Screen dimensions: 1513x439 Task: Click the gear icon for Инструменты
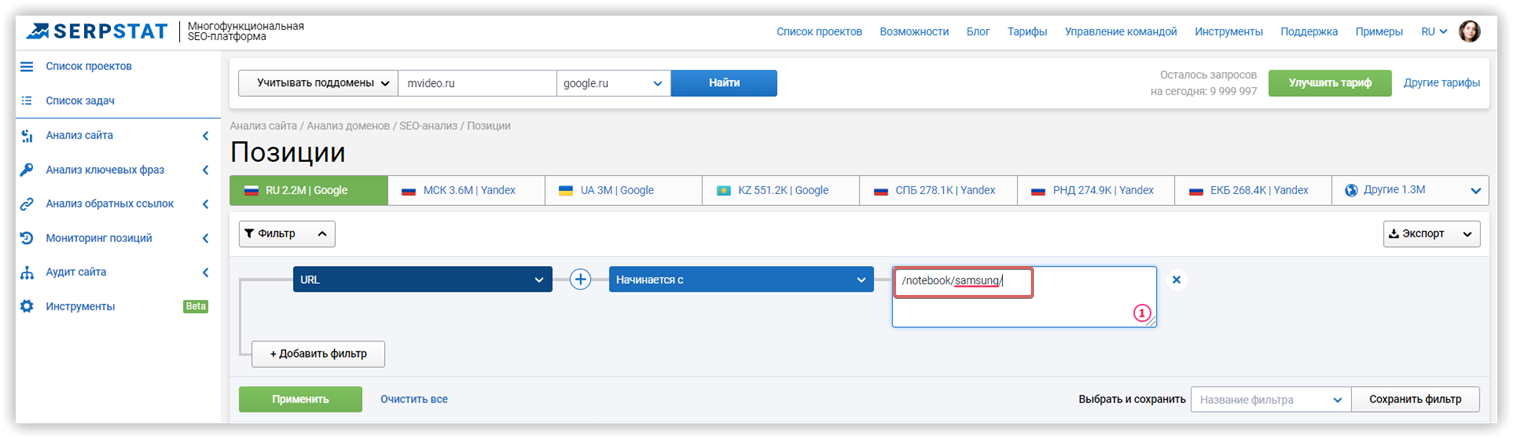point(27,306)
